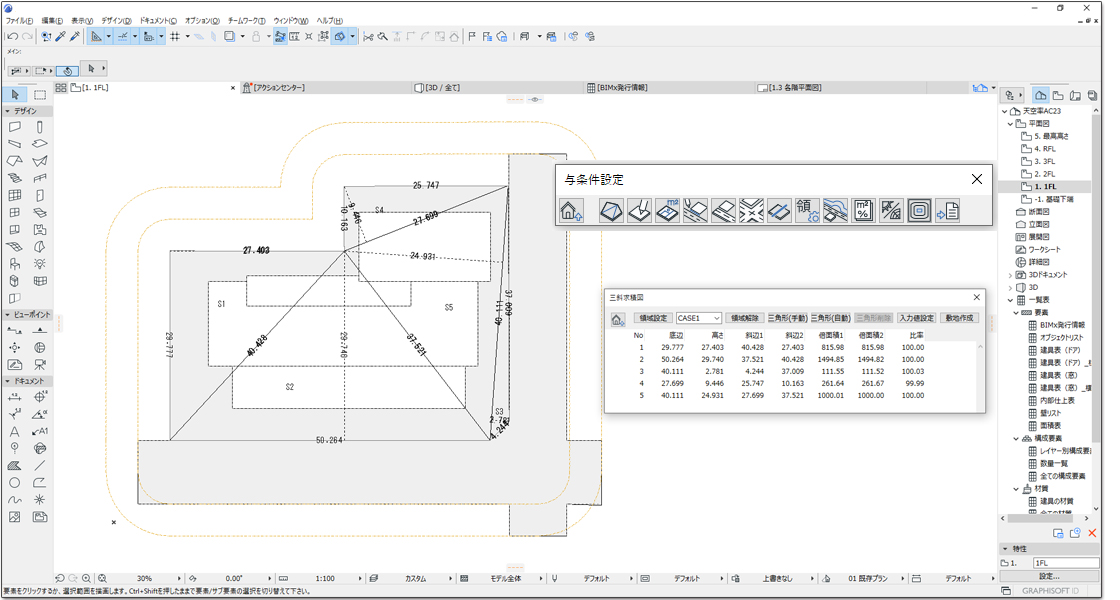
Task: Click the 入力値設定 button
Action: (916, 318)
